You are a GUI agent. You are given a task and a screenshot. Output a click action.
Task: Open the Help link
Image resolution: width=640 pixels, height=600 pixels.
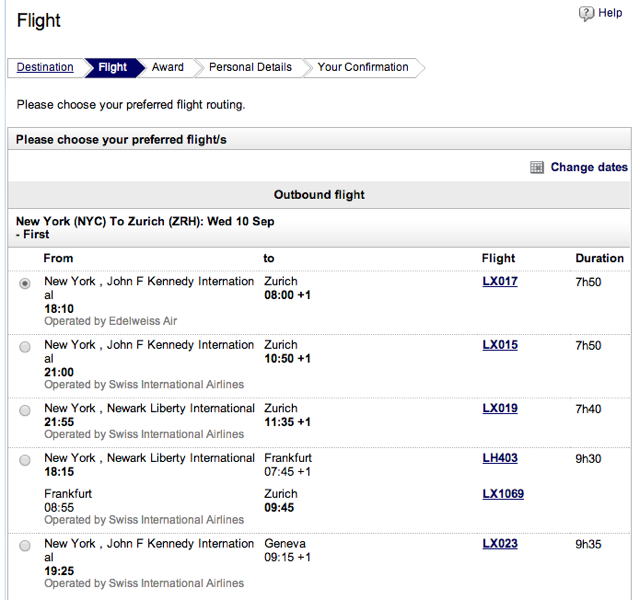pyautogui.click(x=610, y=13)
